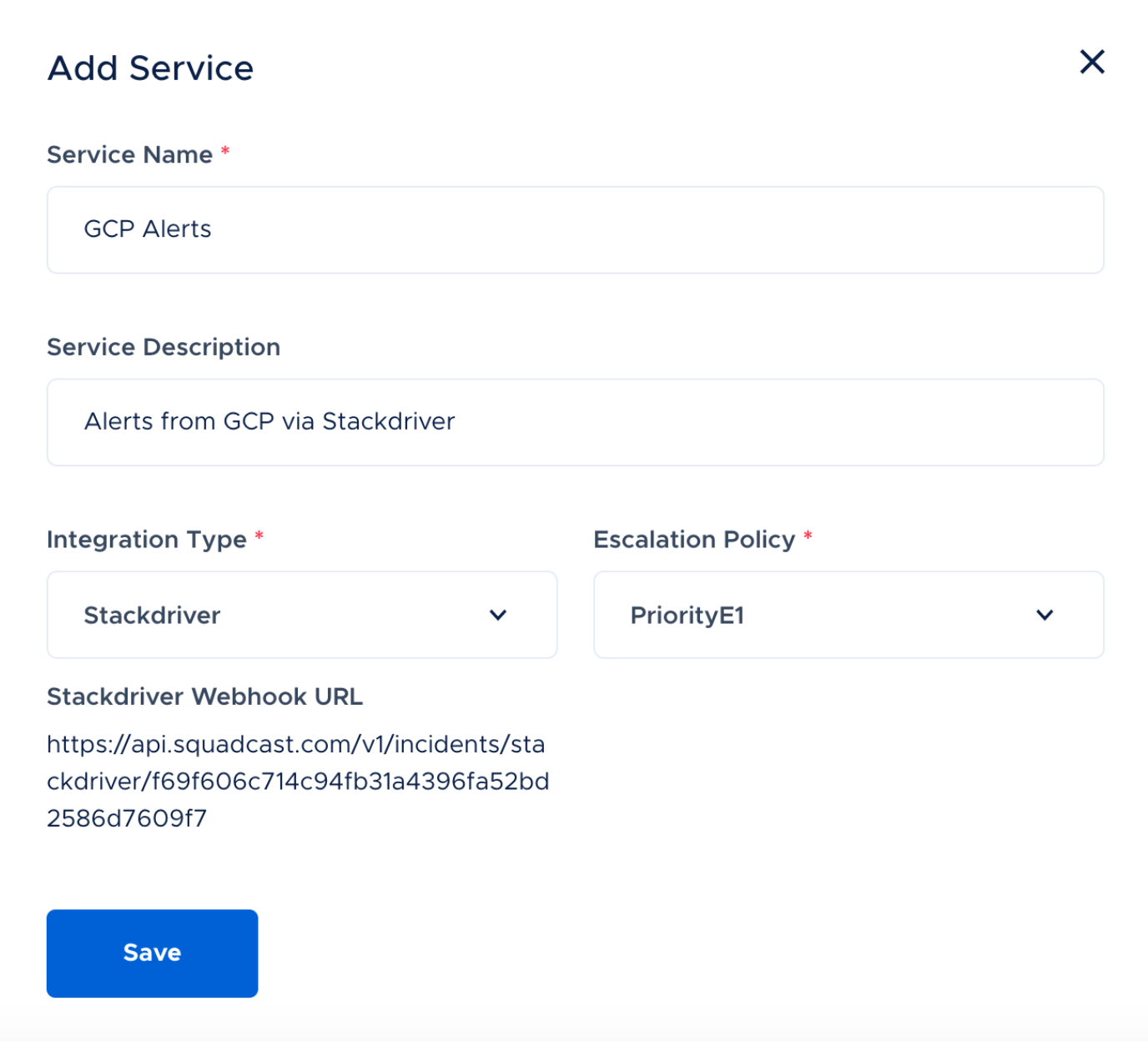Click the red asterisk after Integration Type
The height and width of the screenshot is (1041, 1148).
pos(259,536)
